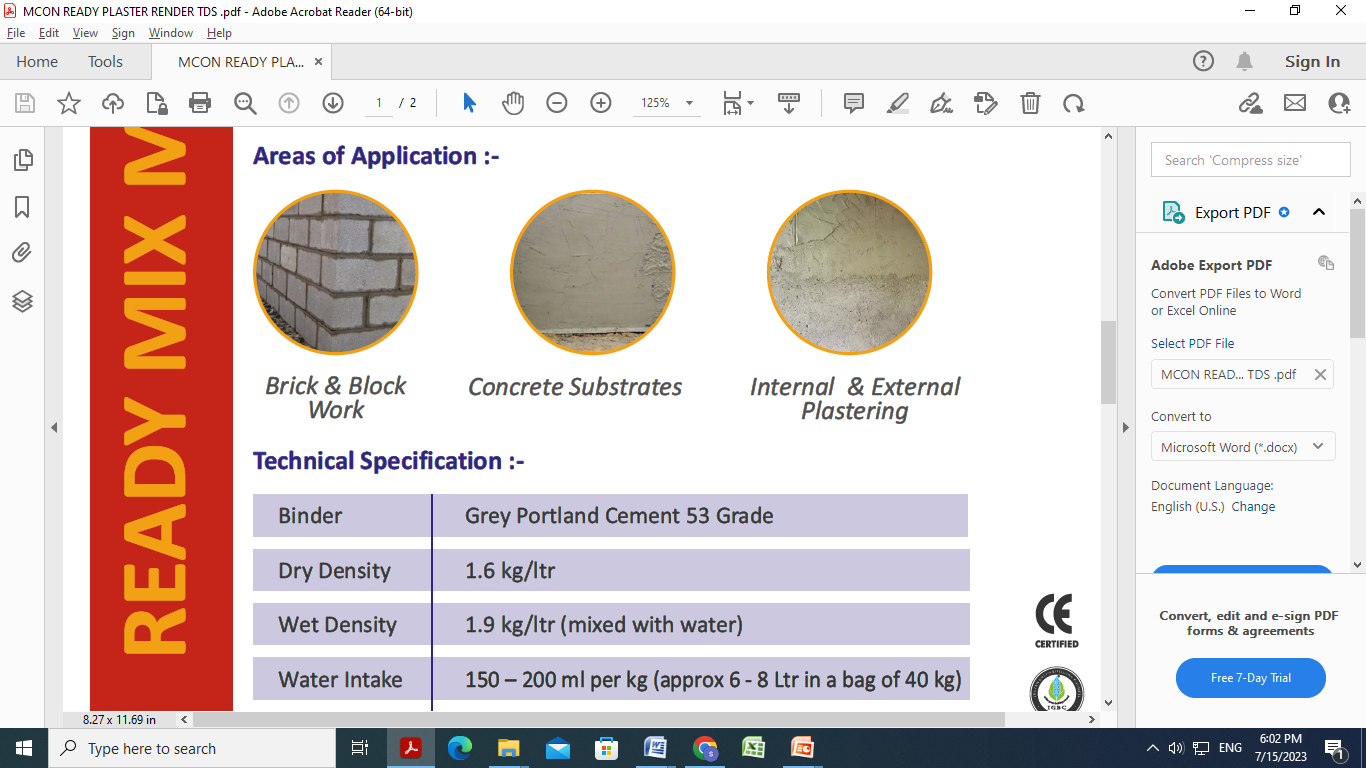Open the Window menu
The width and height of the screenshot is (1366, 768).
pos(171,33)
